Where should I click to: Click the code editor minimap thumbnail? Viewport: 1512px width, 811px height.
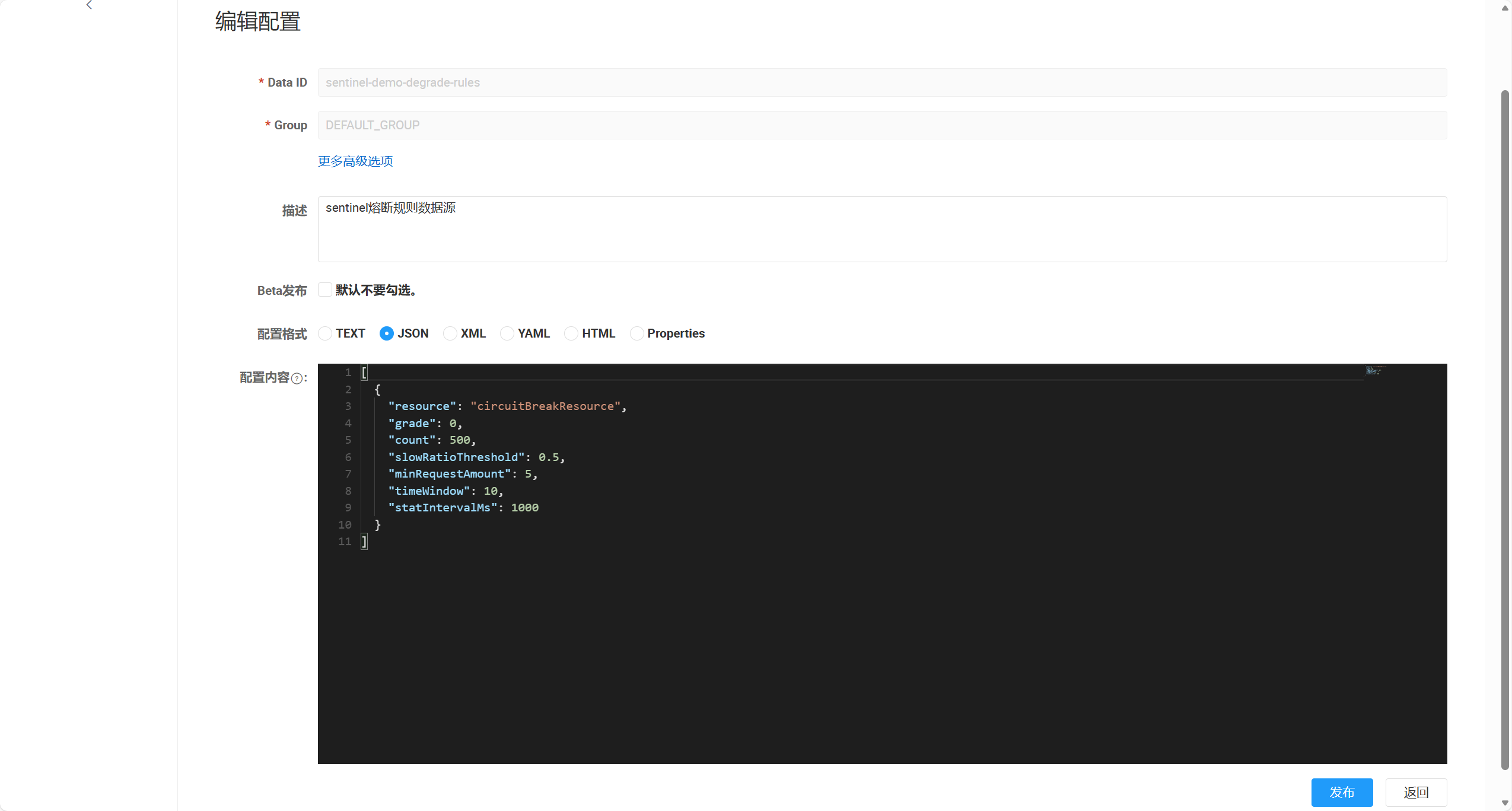(1375, 371)
